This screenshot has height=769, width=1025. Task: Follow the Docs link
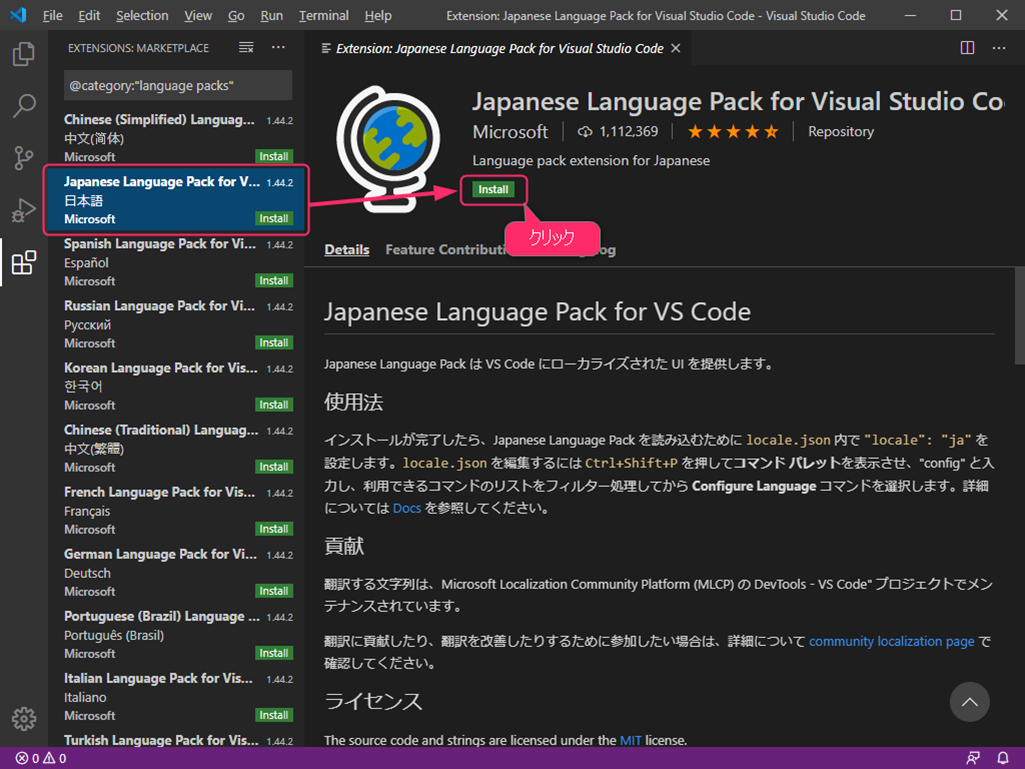click(x=407, y=508)
